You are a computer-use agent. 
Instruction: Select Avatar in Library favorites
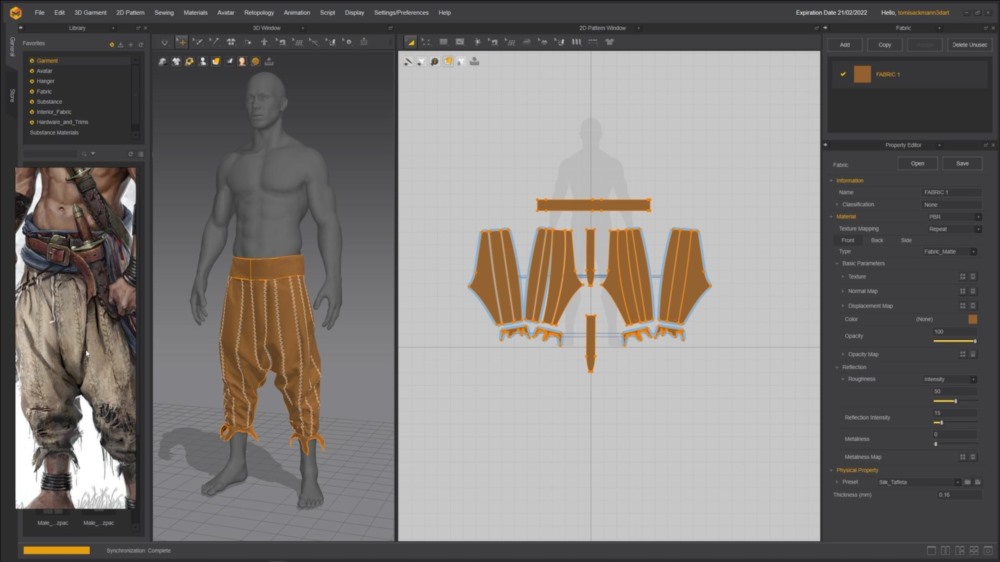pos(44,71)
